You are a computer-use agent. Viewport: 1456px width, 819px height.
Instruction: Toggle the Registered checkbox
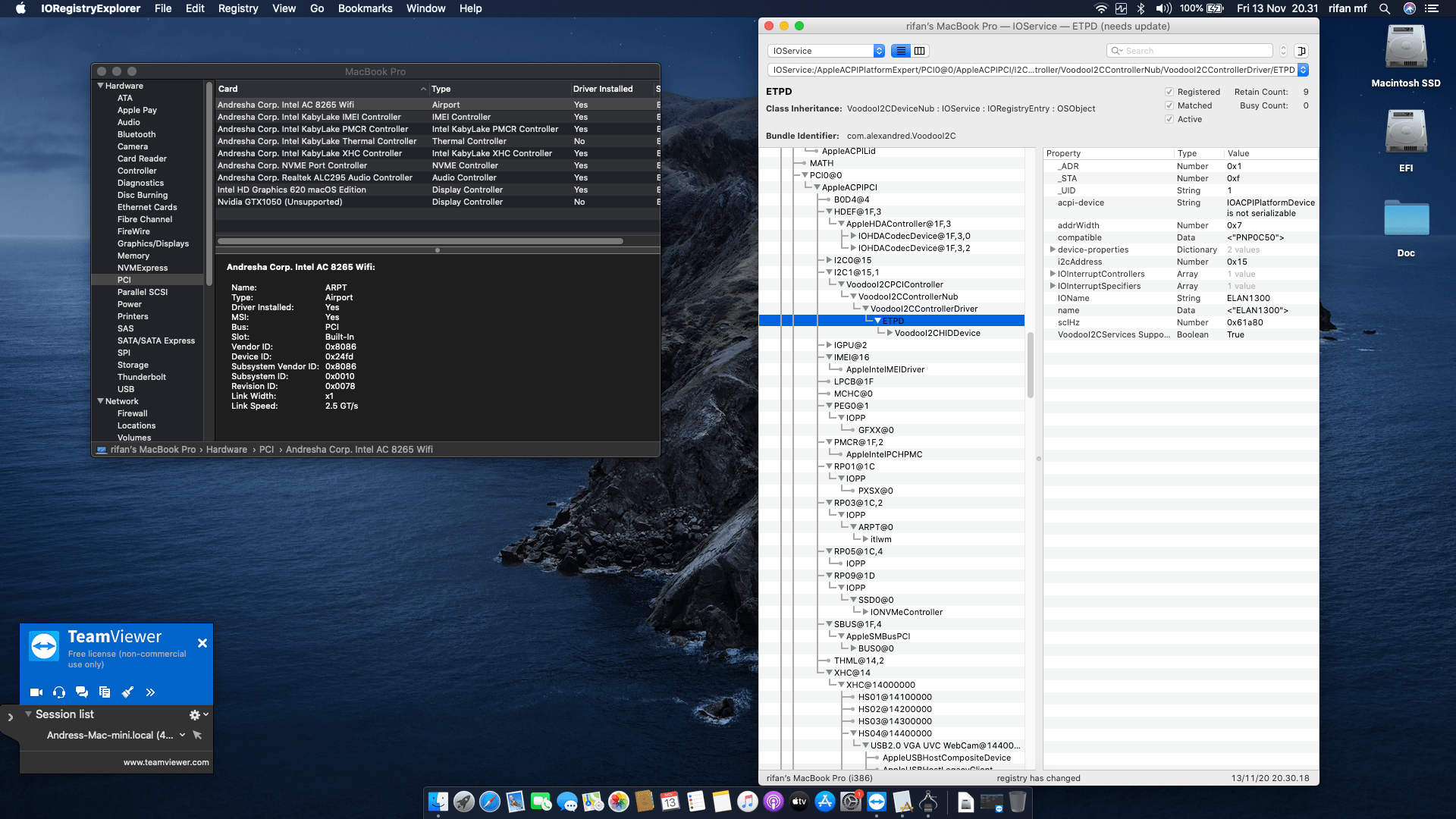[1169, 91]
